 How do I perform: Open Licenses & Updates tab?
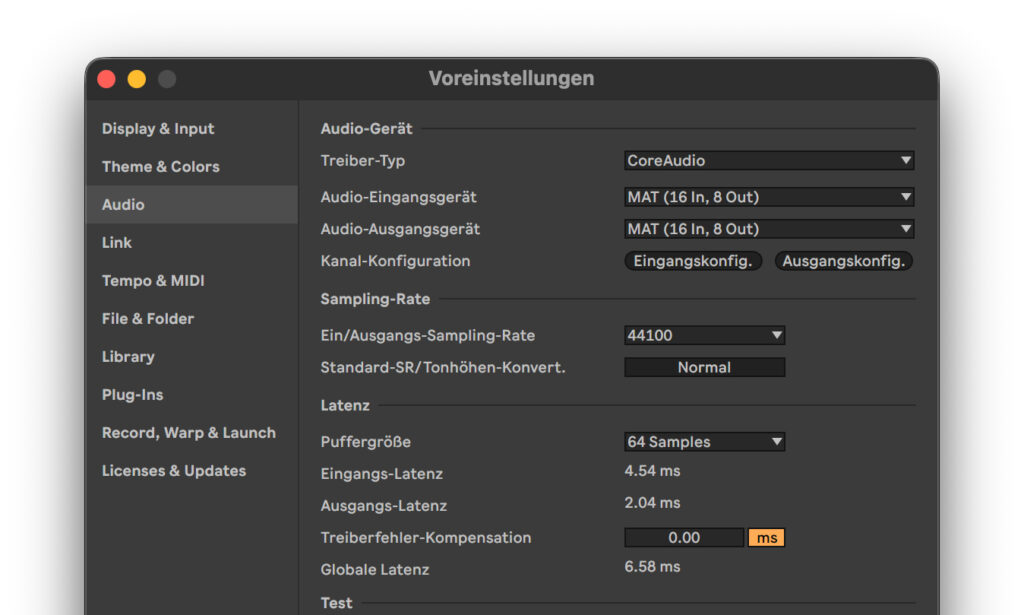[x=191, y=471]
